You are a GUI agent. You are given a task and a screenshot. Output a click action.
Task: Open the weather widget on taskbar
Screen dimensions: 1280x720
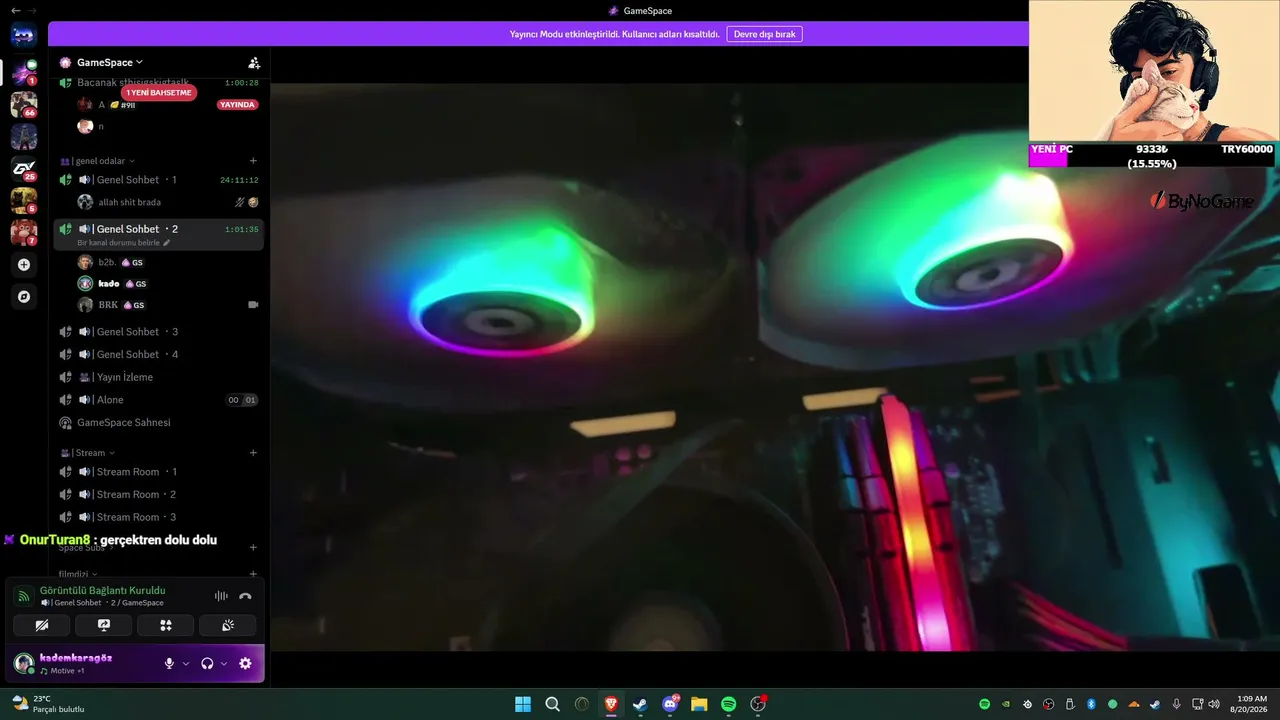click(x=48, y=704)
